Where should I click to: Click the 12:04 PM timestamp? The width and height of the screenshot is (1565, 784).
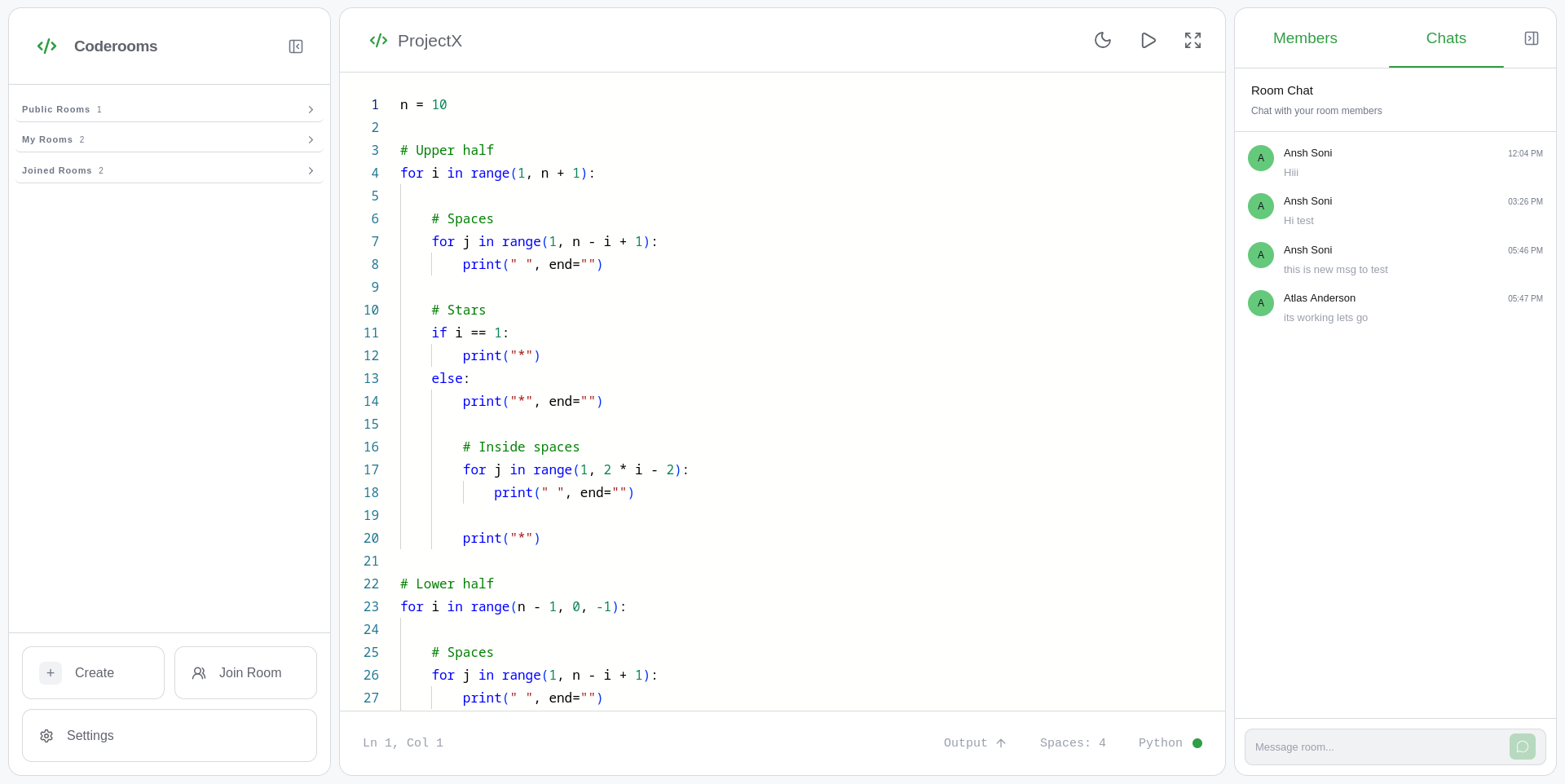point(1525,153)
